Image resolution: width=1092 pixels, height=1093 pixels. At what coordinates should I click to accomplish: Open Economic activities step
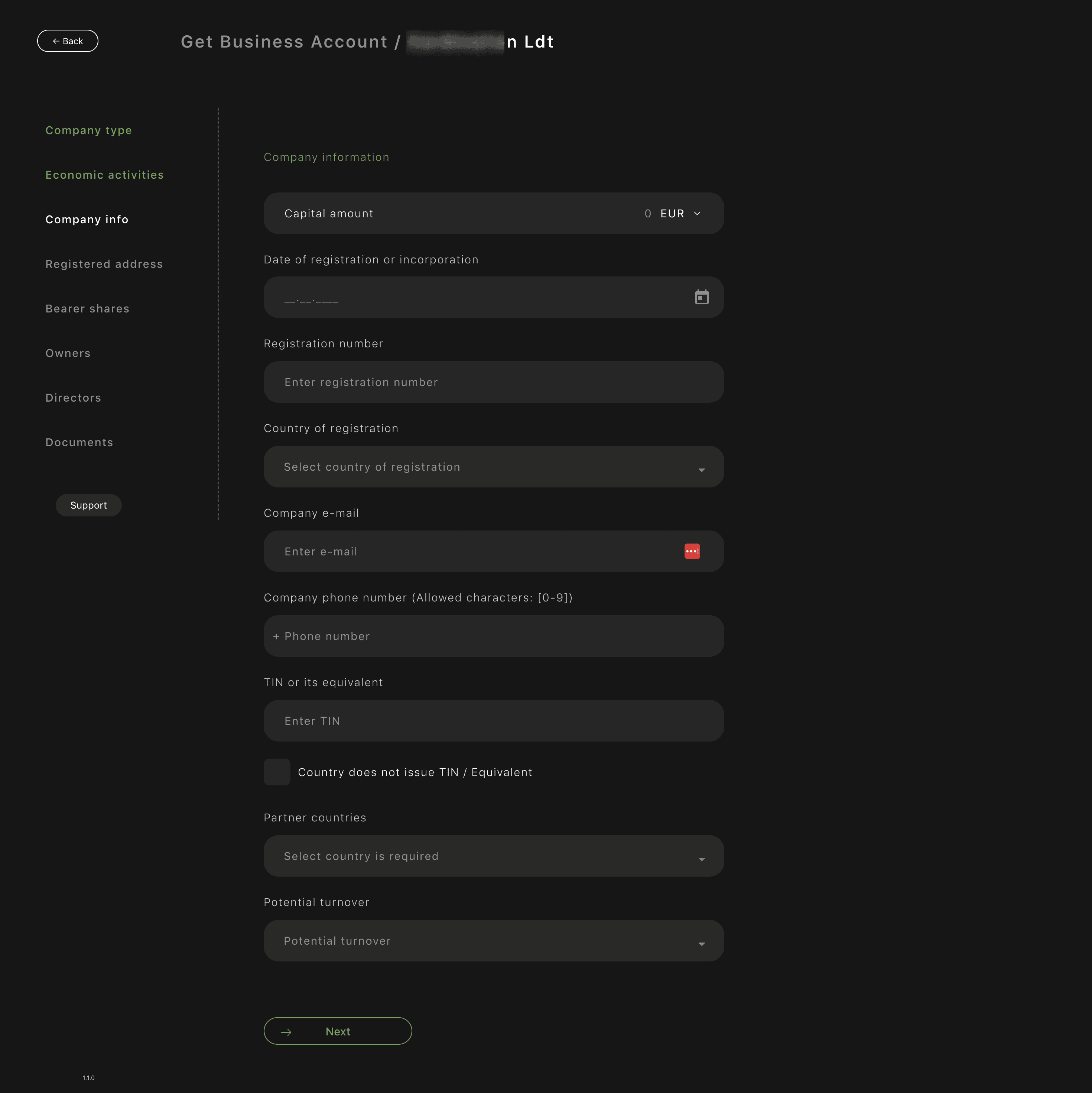coord(105,175)
